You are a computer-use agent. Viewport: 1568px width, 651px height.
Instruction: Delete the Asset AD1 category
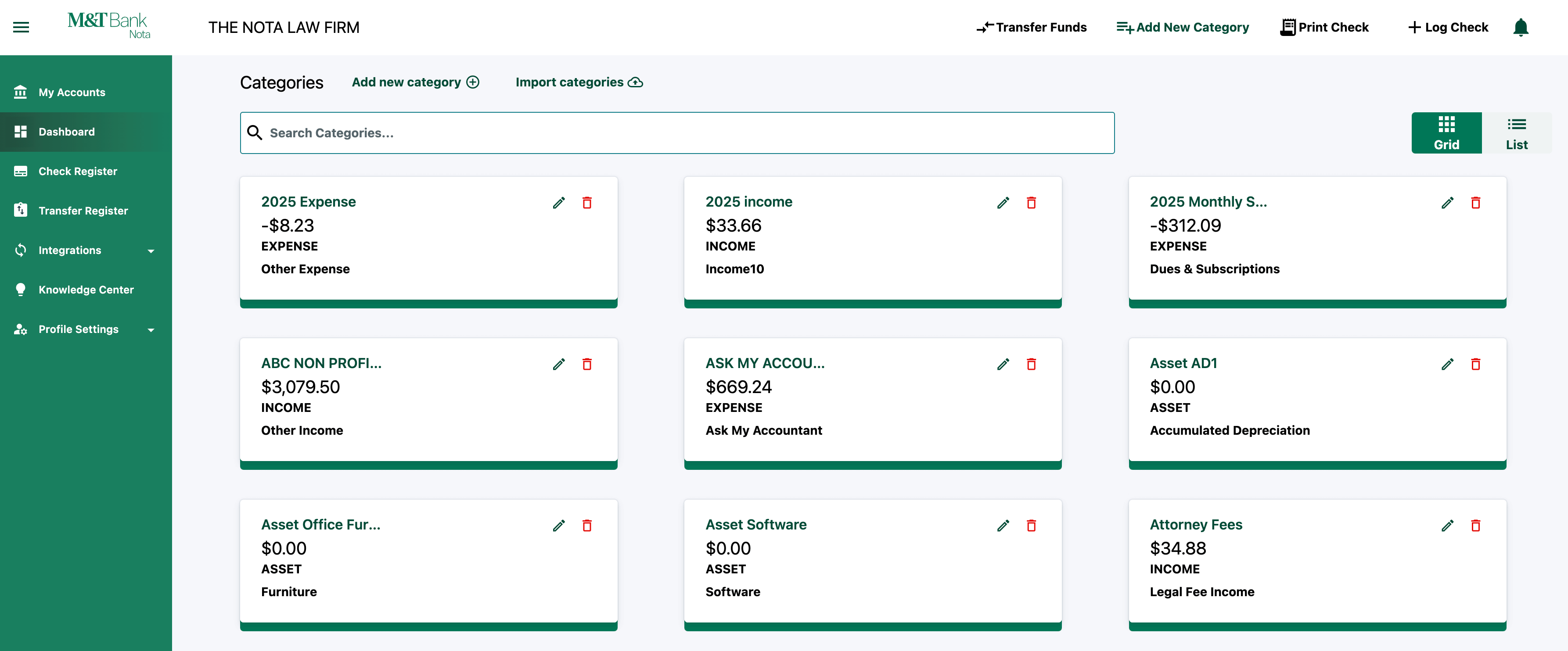tap(1475, 364)
